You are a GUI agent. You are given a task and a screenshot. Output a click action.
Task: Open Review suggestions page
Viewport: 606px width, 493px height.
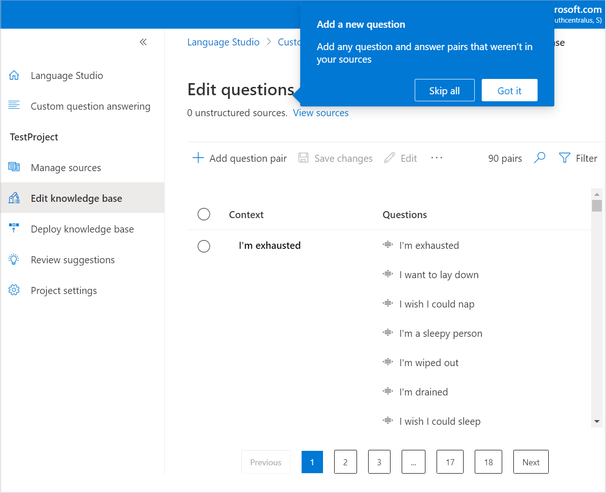[x=73, y=260]
